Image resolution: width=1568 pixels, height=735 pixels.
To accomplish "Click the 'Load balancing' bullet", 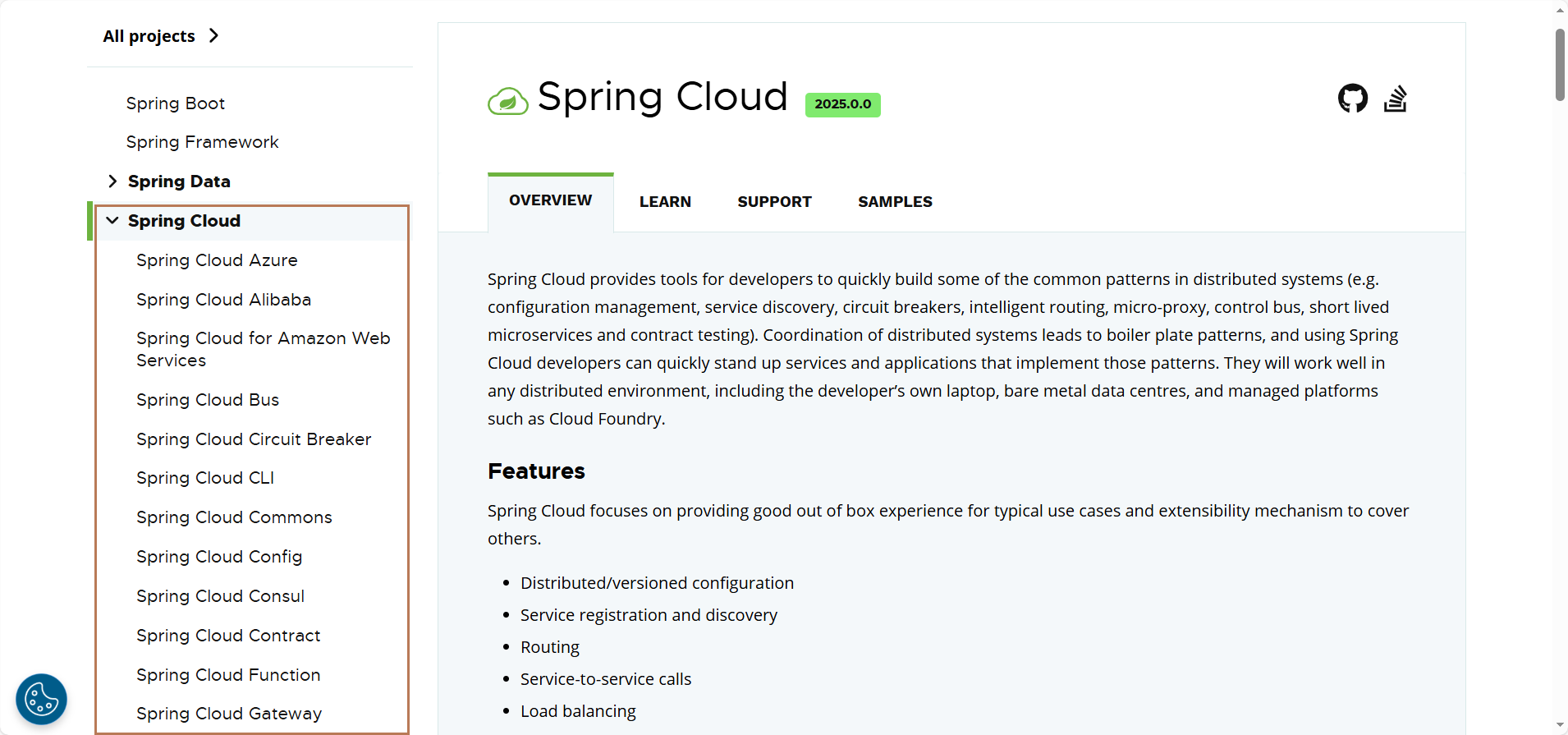I will 578,711.
